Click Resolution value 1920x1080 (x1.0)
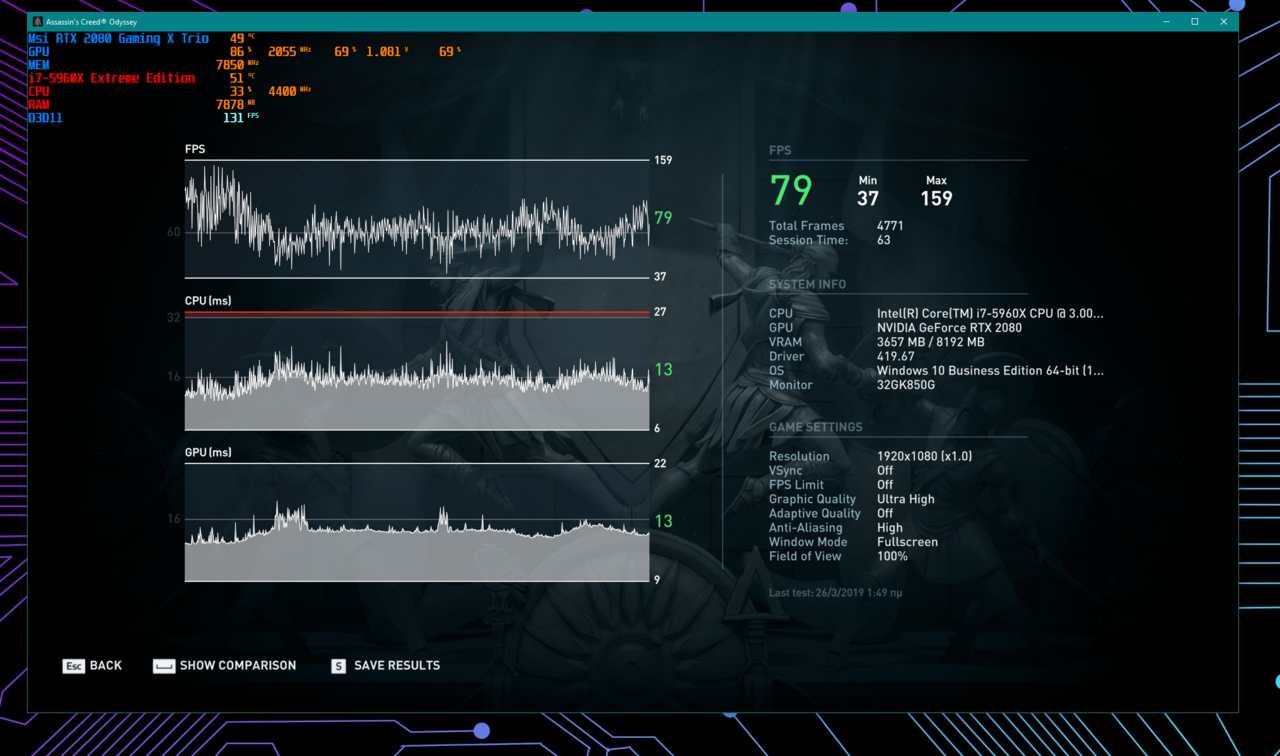This screenshot has width=1280, height=756. pyautogui.click(x=924, y=456)
